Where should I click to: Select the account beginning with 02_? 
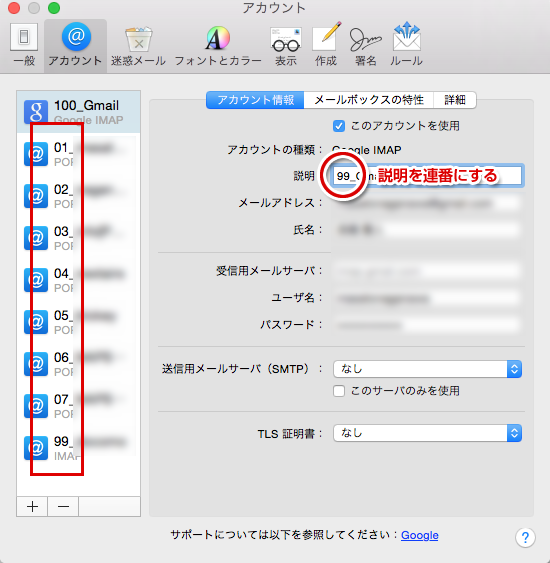(79, 196)
